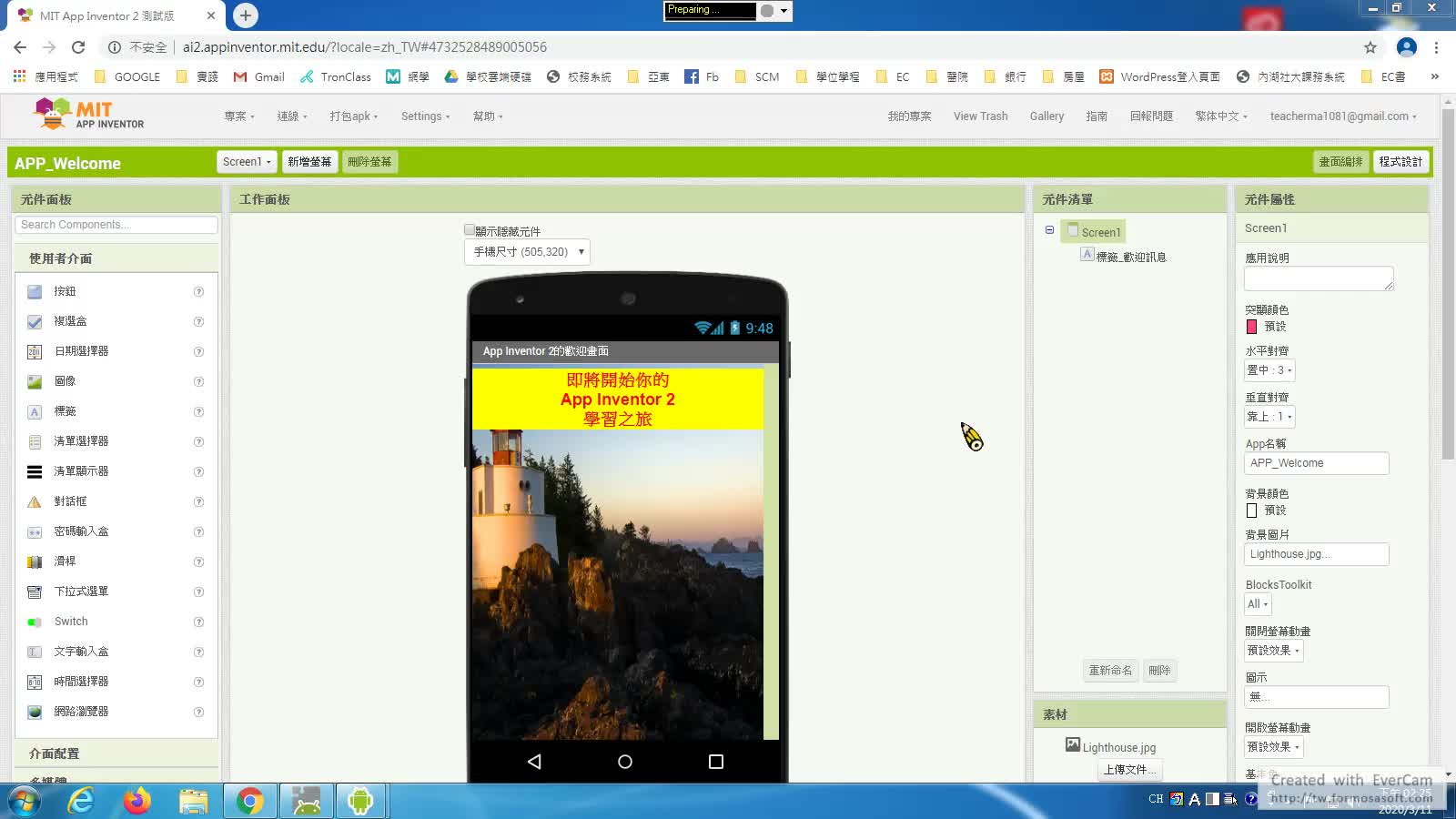
Task: Select the 日期選擇器 date picker icon
Action: (x=35, y=352)
